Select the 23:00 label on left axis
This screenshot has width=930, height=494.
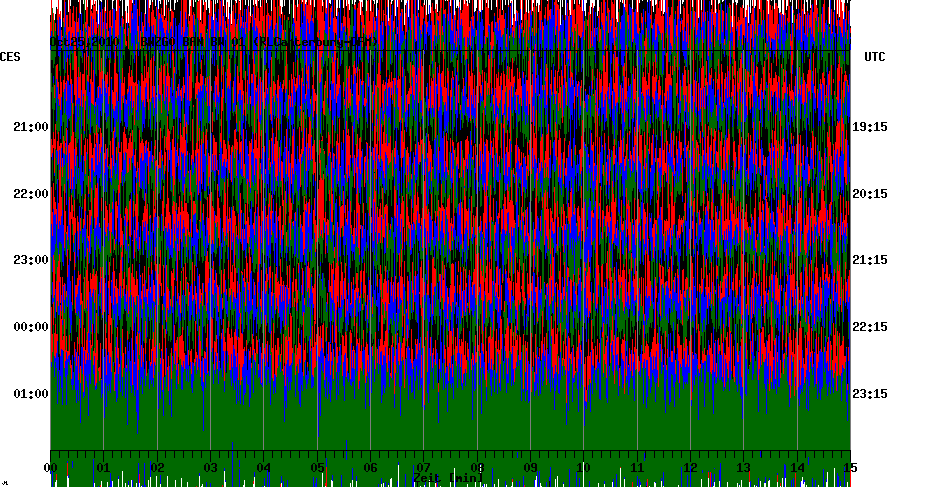30,260
